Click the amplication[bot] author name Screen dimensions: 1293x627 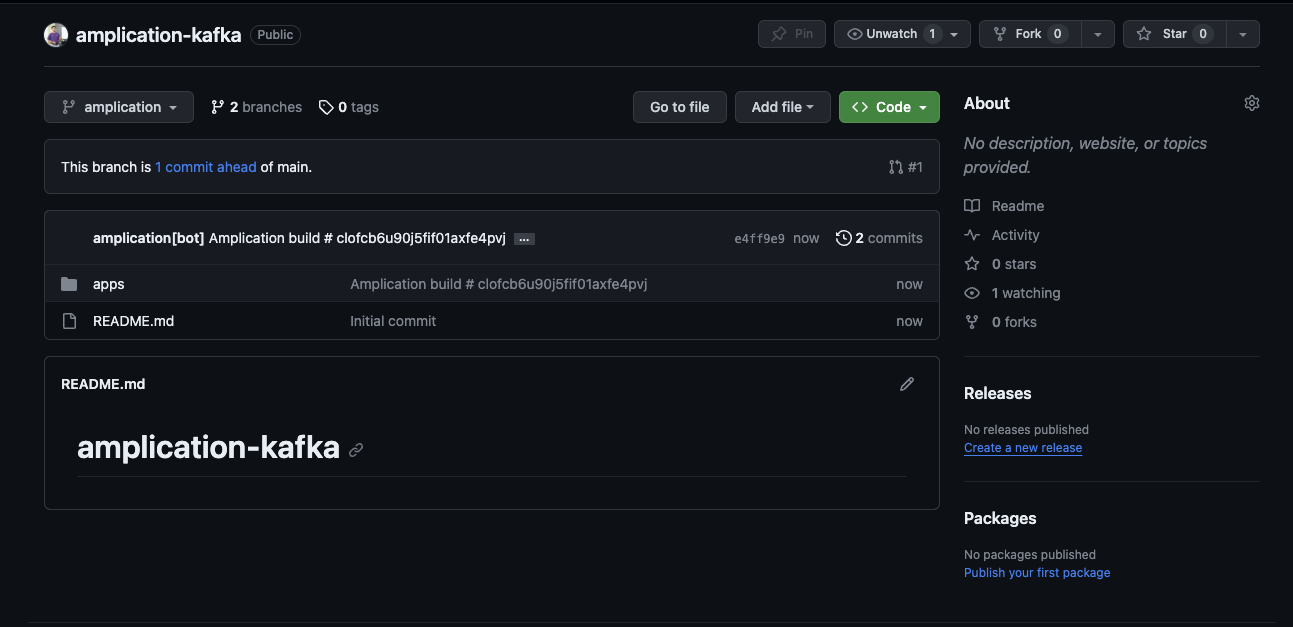tap(149, 238)
